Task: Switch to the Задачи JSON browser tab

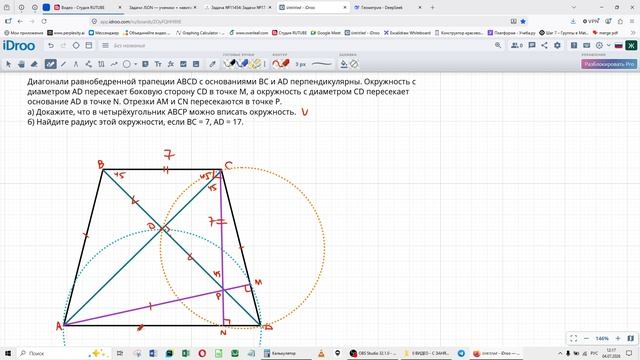Action: click(161, 7)
